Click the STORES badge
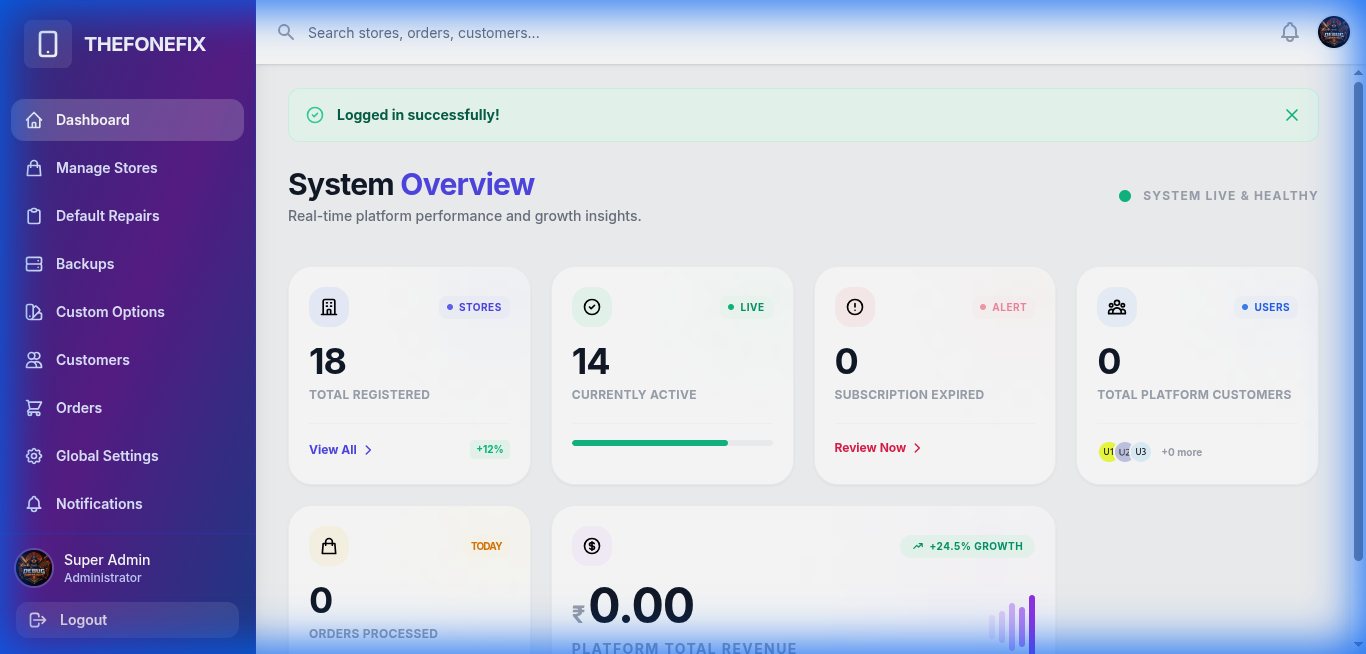This screenshot has width=1366, height=654. coord(474,307)
